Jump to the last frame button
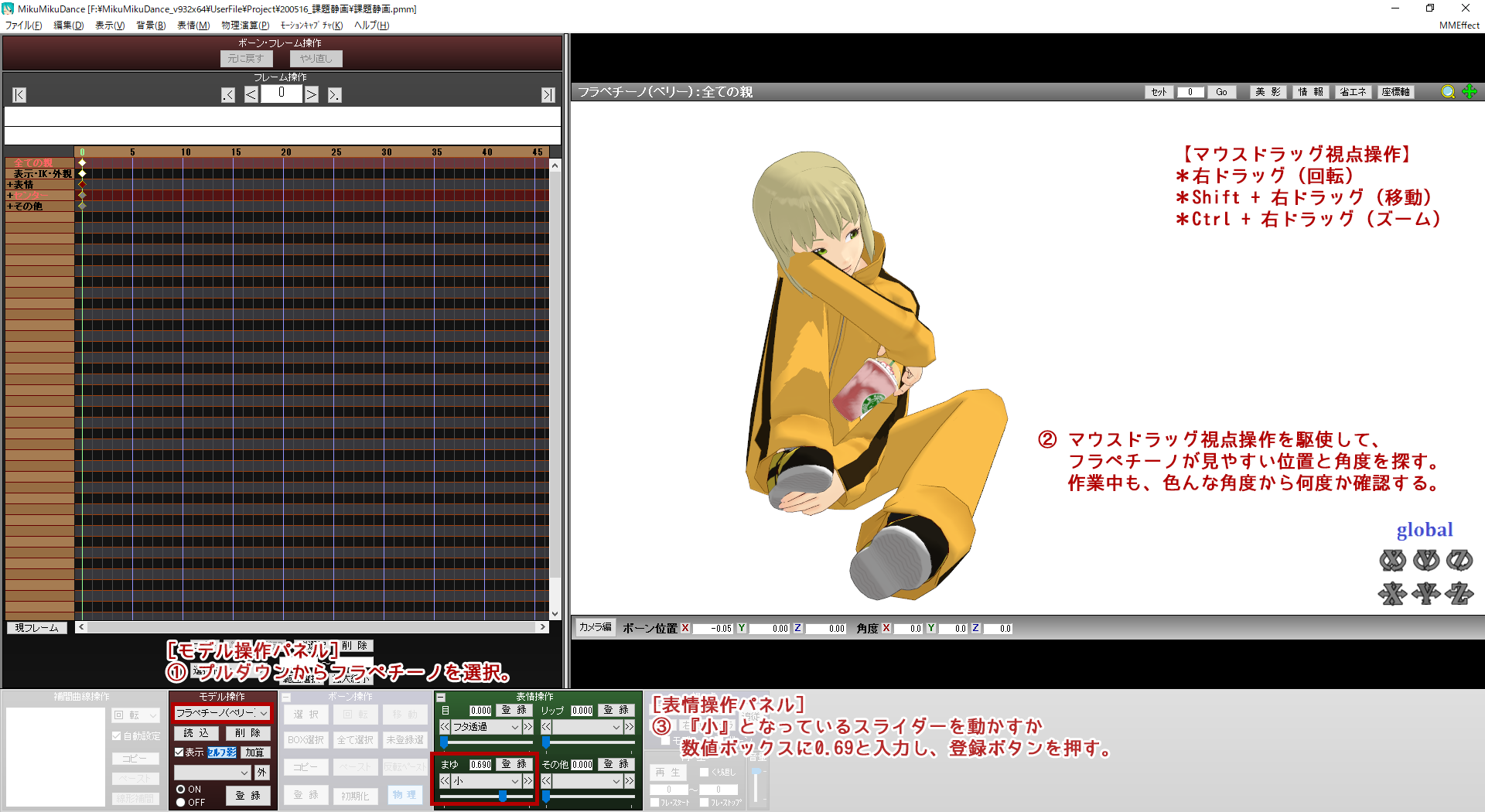Screen dimensions: 1485x812 click(x=548, y=95)
